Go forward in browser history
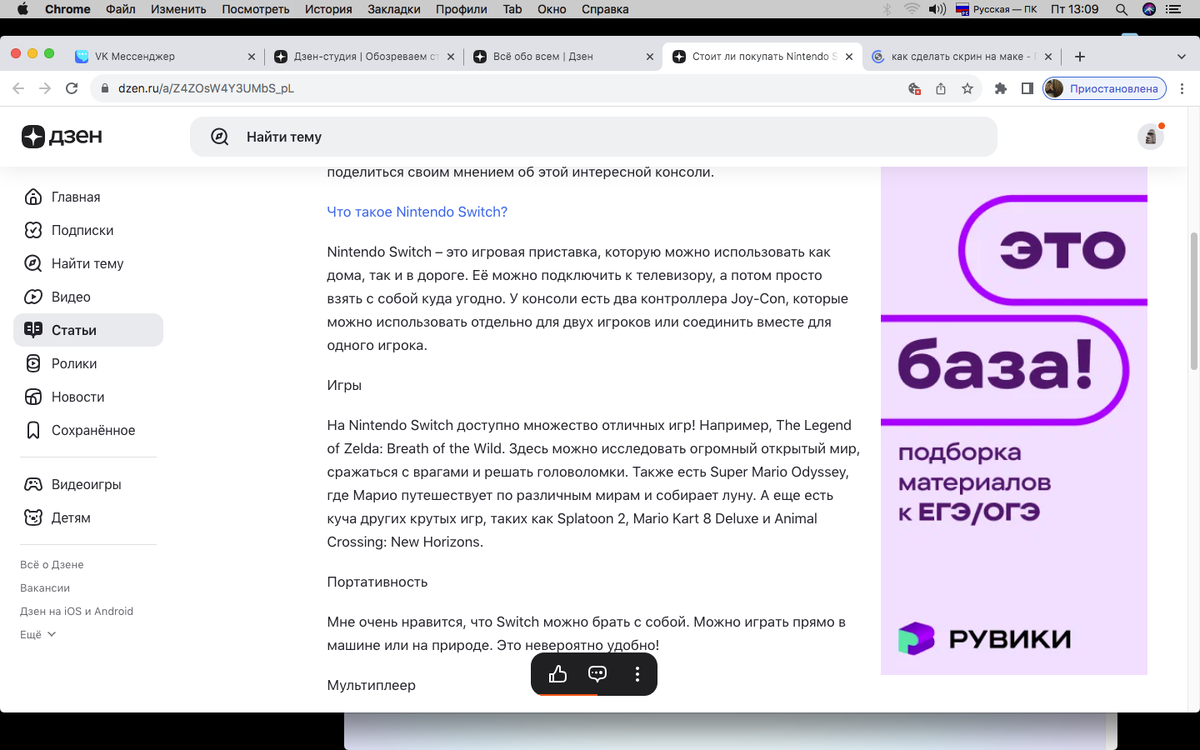This screenshot has height=750, width=1200. coord(44,88)
